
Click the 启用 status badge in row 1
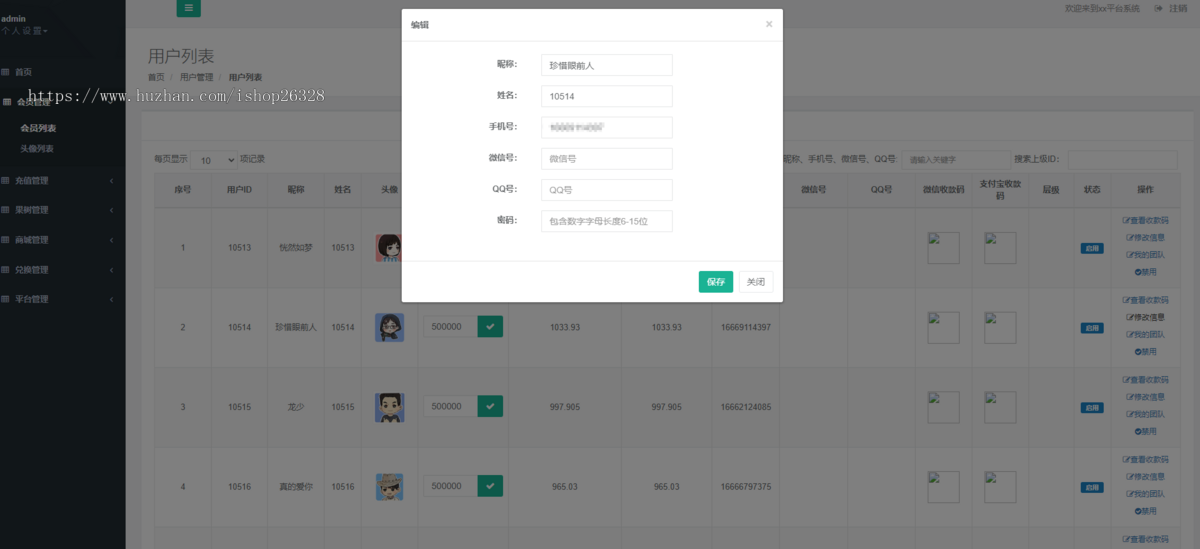pos(1092,248)
